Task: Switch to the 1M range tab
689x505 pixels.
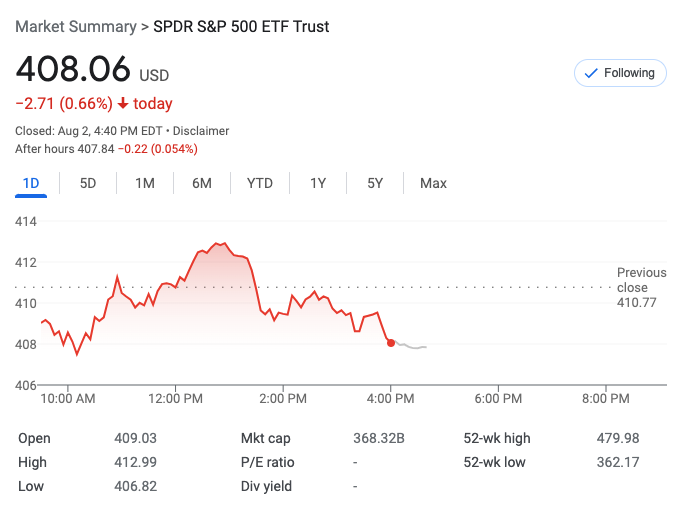Action: coord(145,183)
